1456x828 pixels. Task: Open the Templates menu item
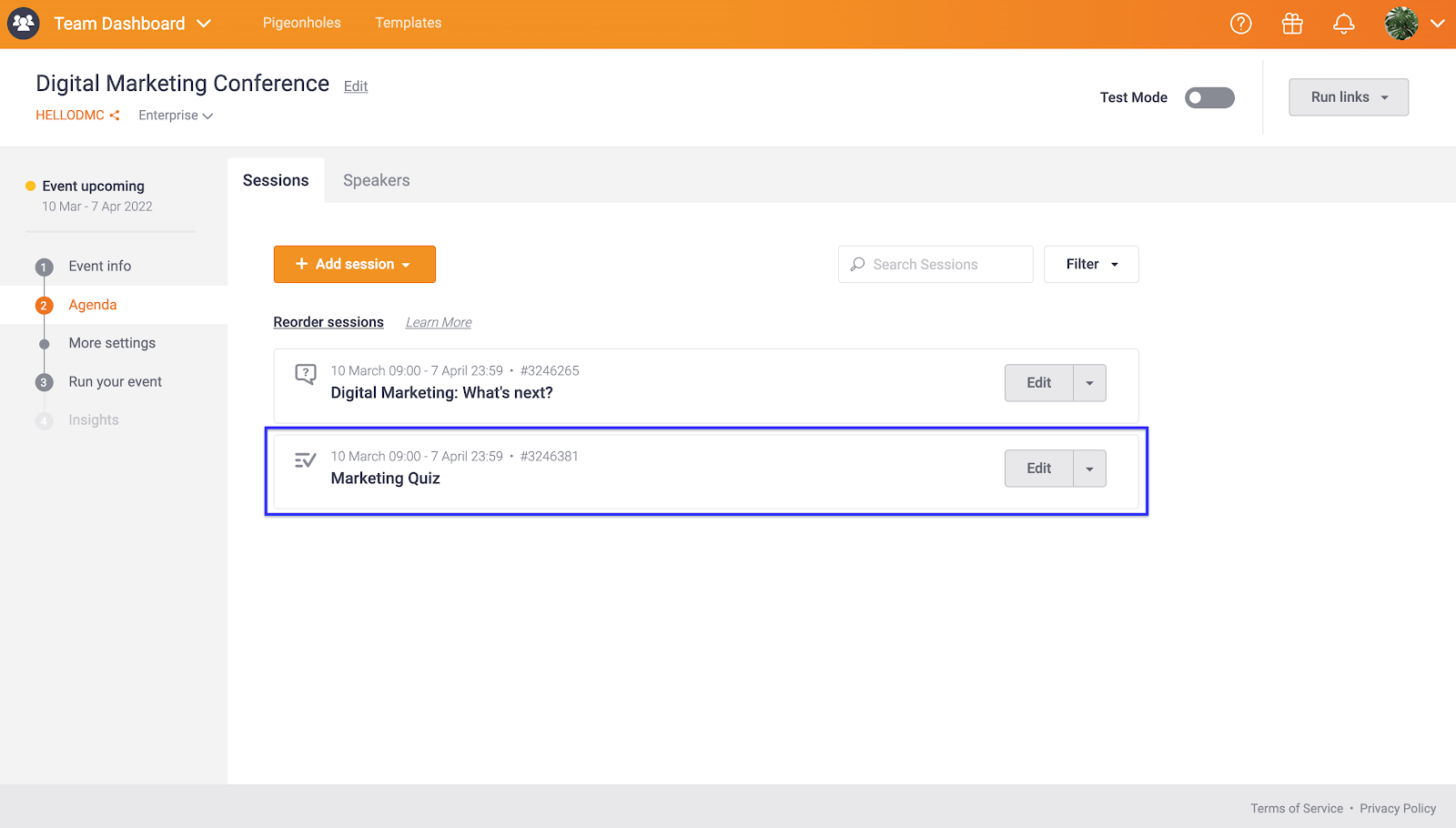[x=408, y=23]
